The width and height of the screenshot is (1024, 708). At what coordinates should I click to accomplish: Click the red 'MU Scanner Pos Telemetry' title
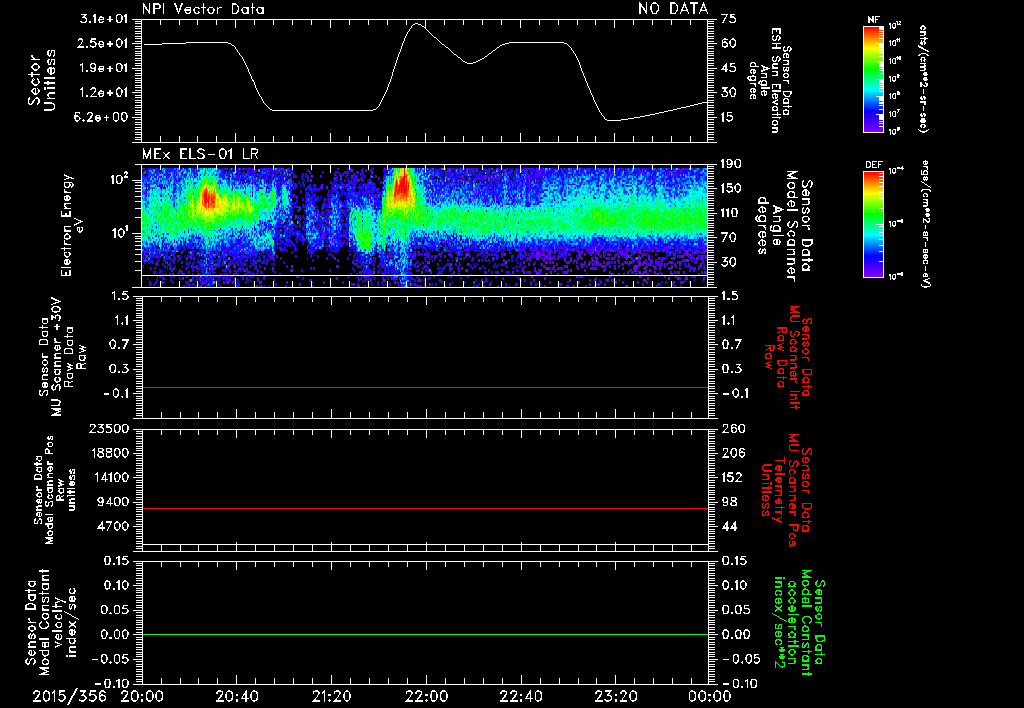pos(786,489)
